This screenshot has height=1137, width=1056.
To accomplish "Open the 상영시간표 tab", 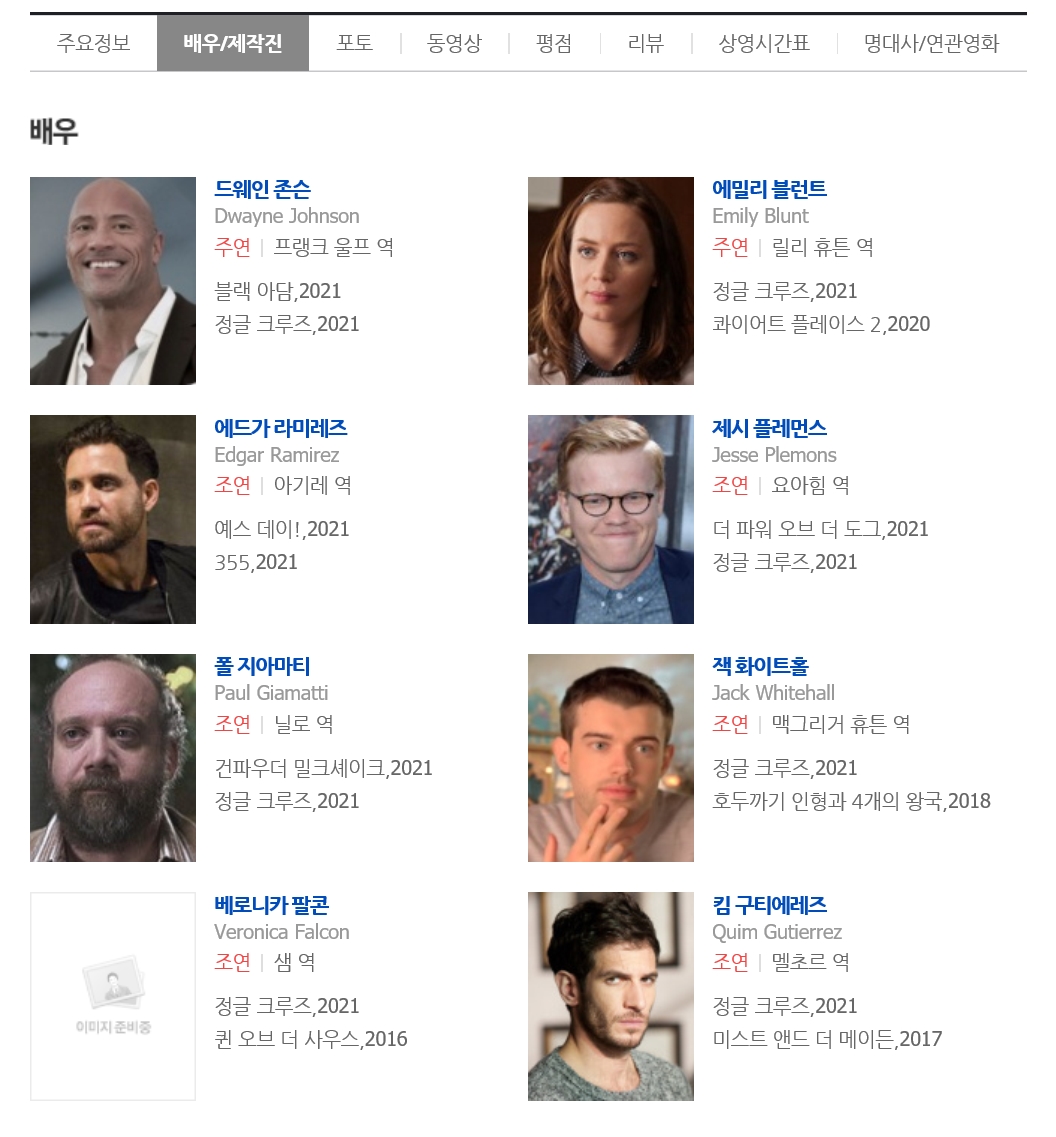I will [x=764, y=43].
